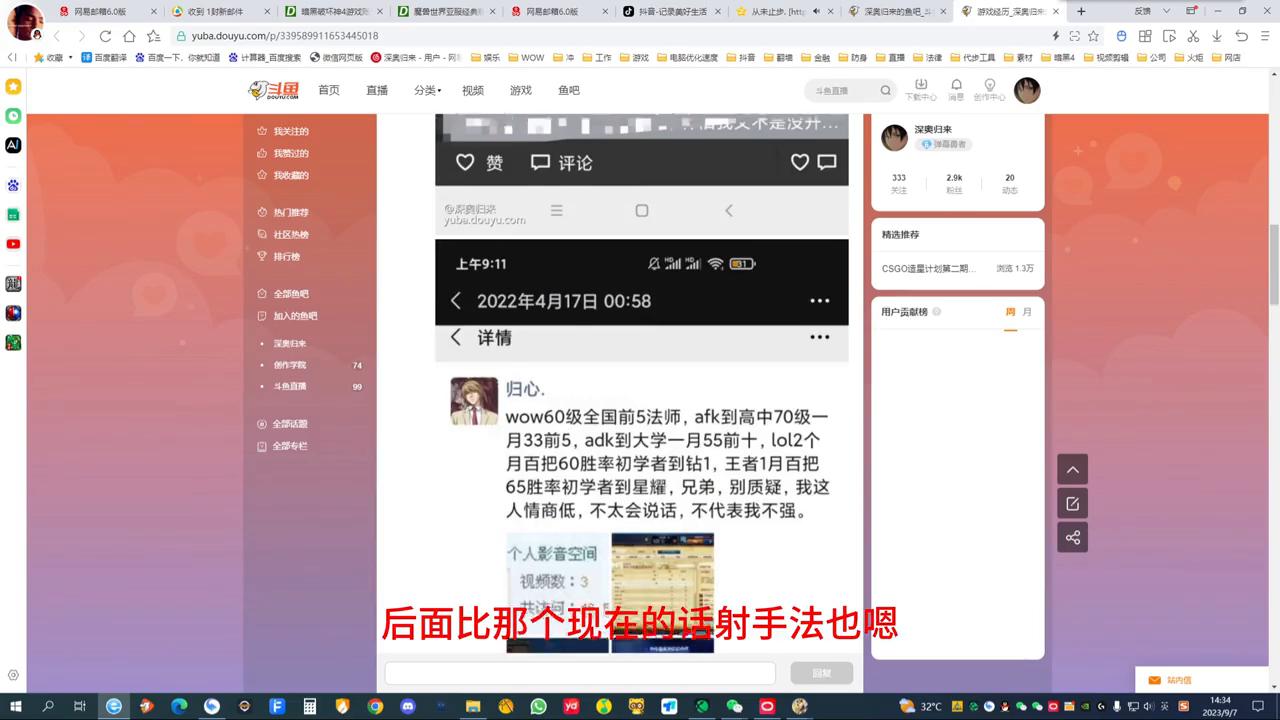Select the 直播 item in the top navigation
Image resolution: width=1280 pixels, height=720 pixels.
pyautogui.click(x=376, y=90)
